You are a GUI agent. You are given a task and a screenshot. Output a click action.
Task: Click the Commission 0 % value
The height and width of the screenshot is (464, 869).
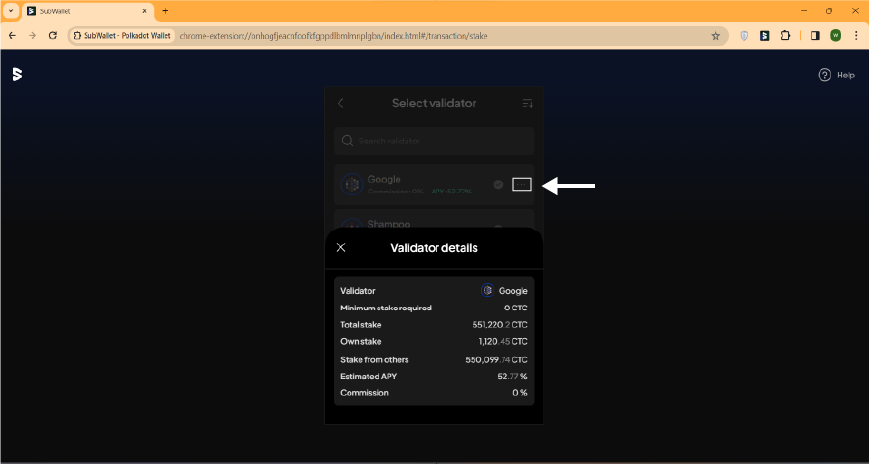520,392
